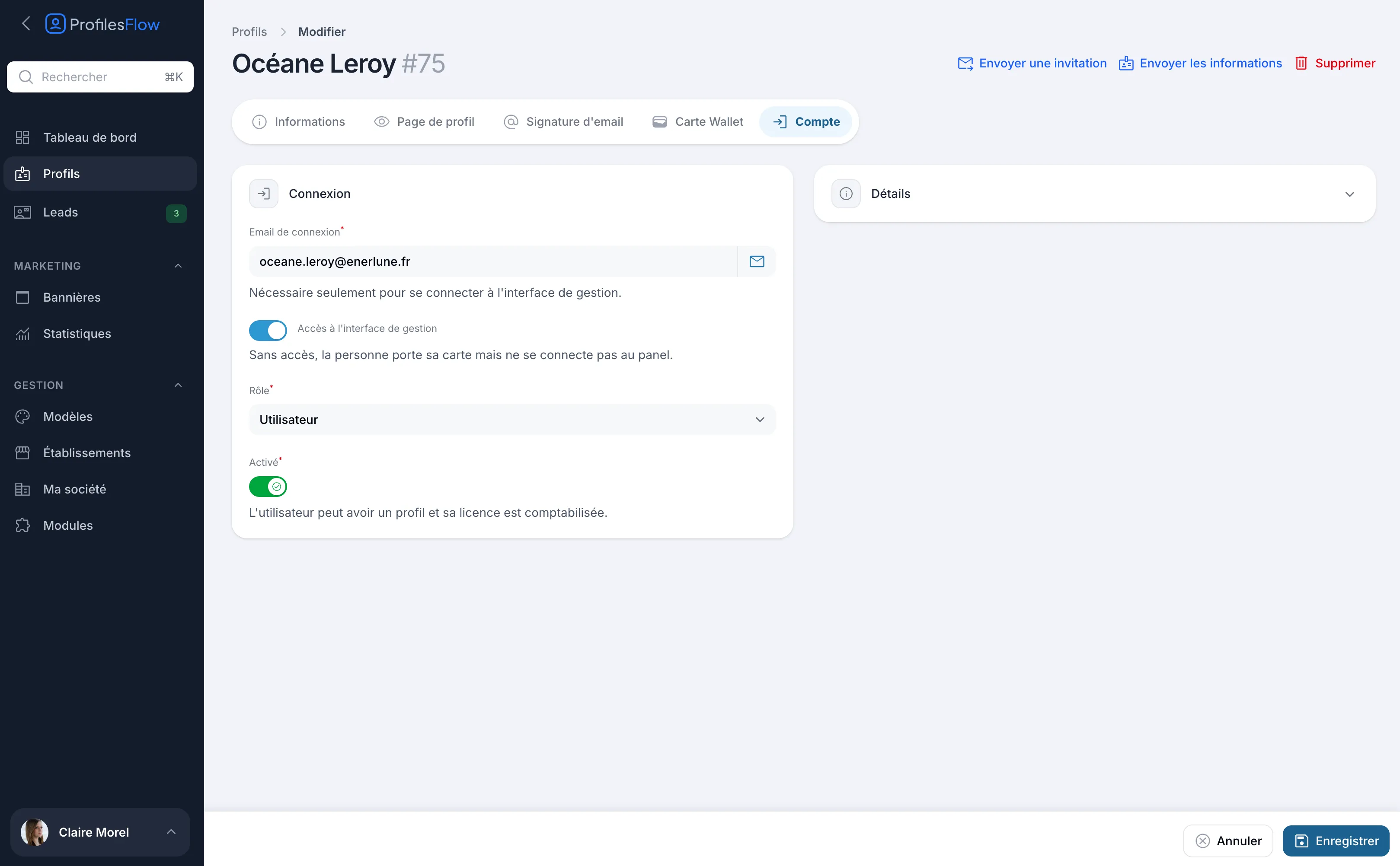Click the Rechercher search field
The image size is (1400, 866).
tap(100, 77)
